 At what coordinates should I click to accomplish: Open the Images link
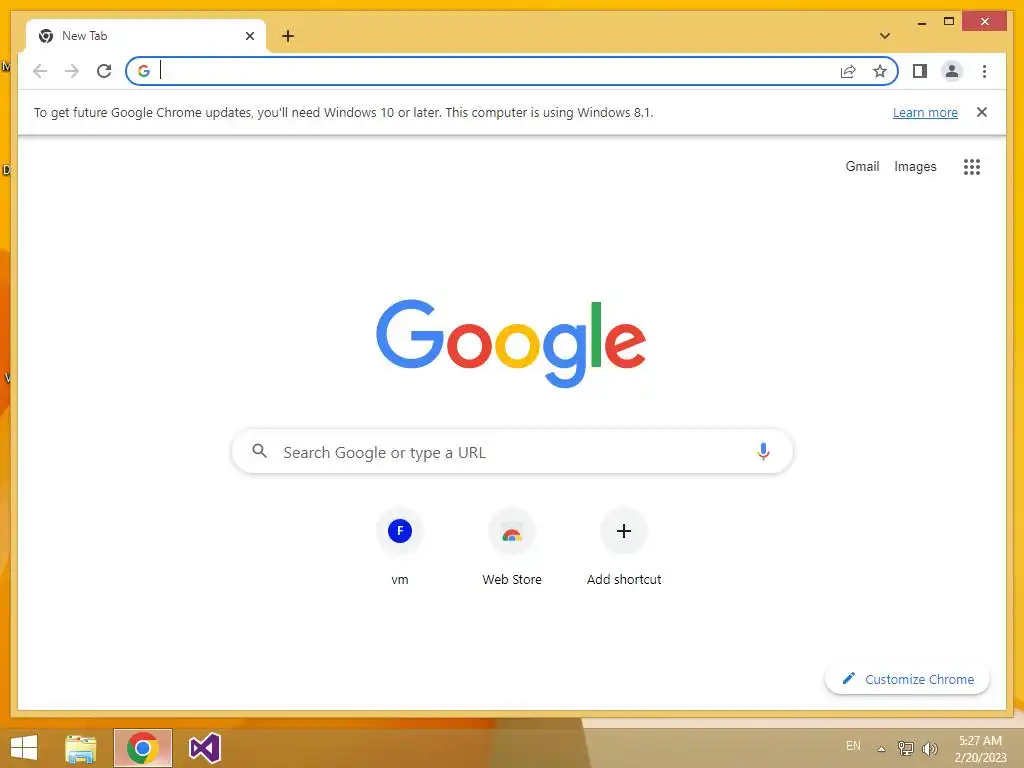(x=915, y=167)
